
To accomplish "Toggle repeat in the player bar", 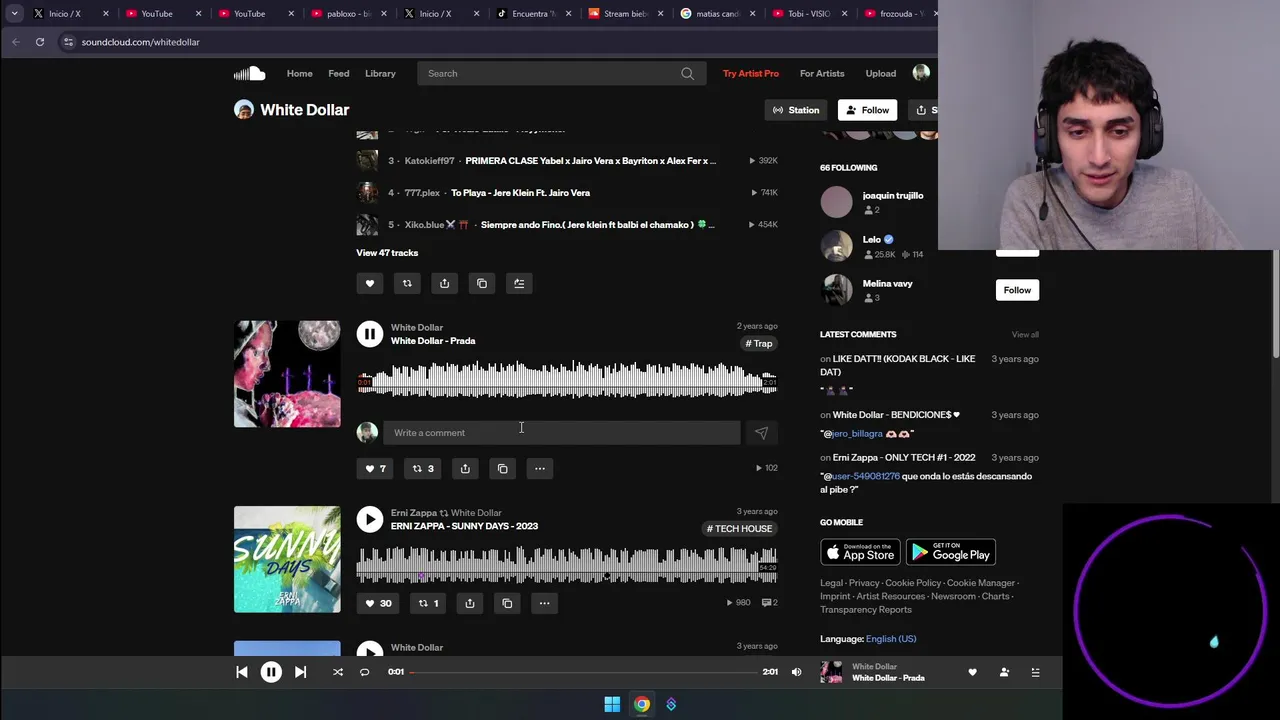I will [x=365, y=672].
